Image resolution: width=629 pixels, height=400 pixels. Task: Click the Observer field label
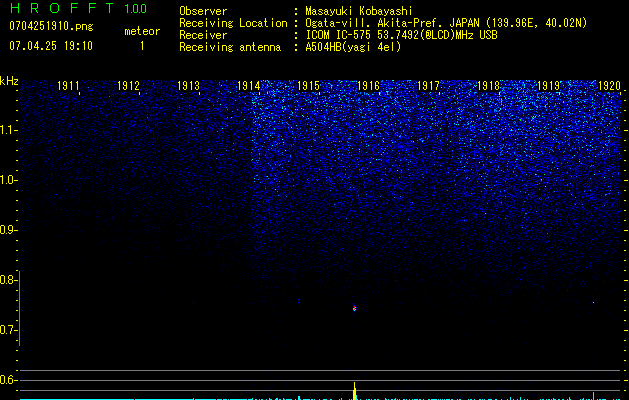(x=203, y=11)
